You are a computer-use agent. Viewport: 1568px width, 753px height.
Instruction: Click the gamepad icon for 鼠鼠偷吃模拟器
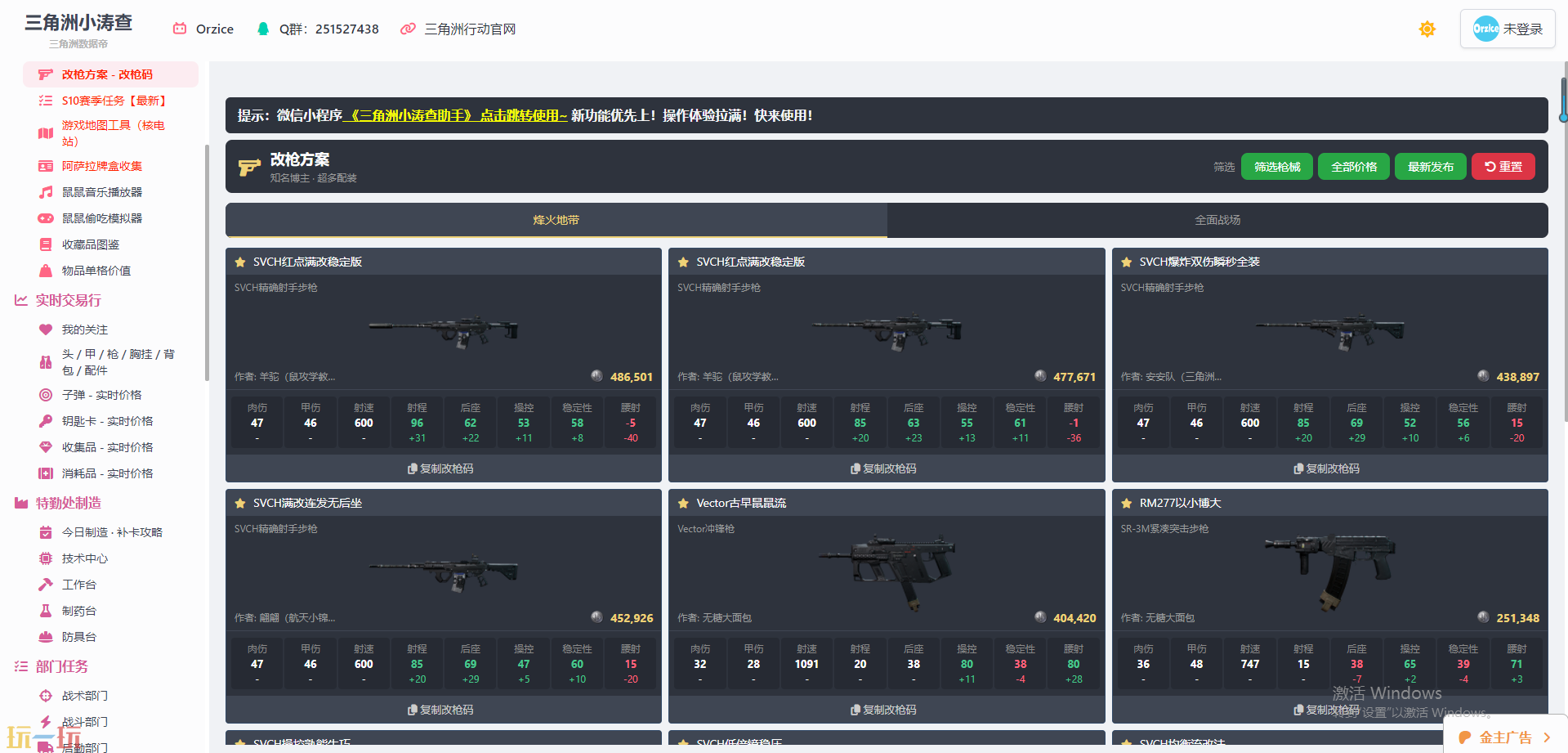(x=46, y=218)
